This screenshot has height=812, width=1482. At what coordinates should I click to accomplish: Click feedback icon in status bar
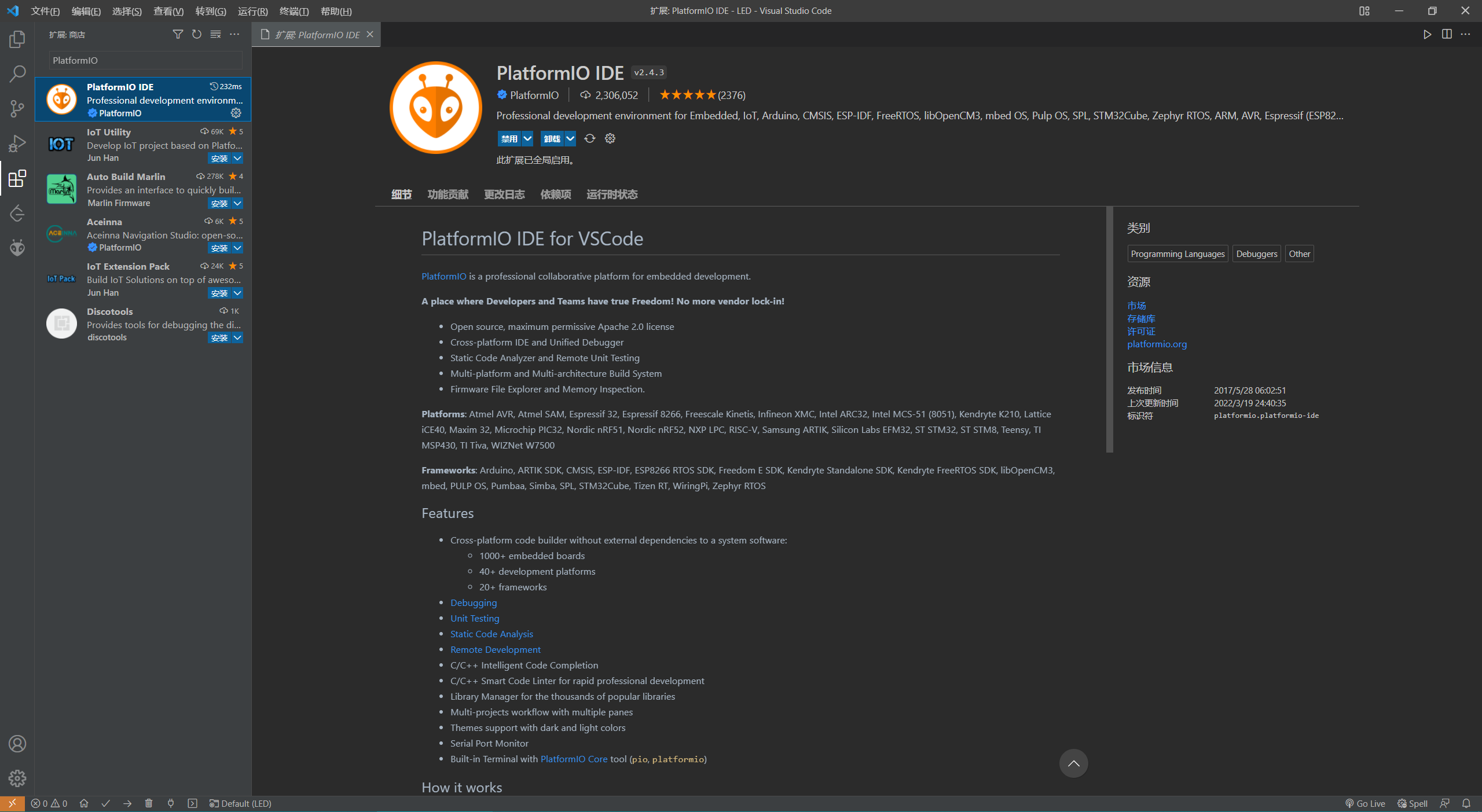pyautogui.click(x=1444, y=803)
